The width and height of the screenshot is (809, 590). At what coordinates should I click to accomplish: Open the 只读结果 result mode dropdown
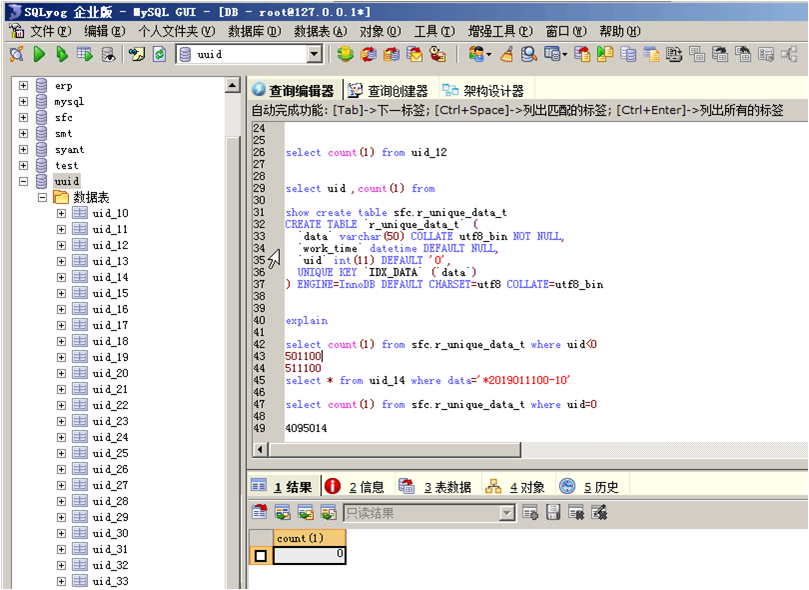tap(507, 513)
